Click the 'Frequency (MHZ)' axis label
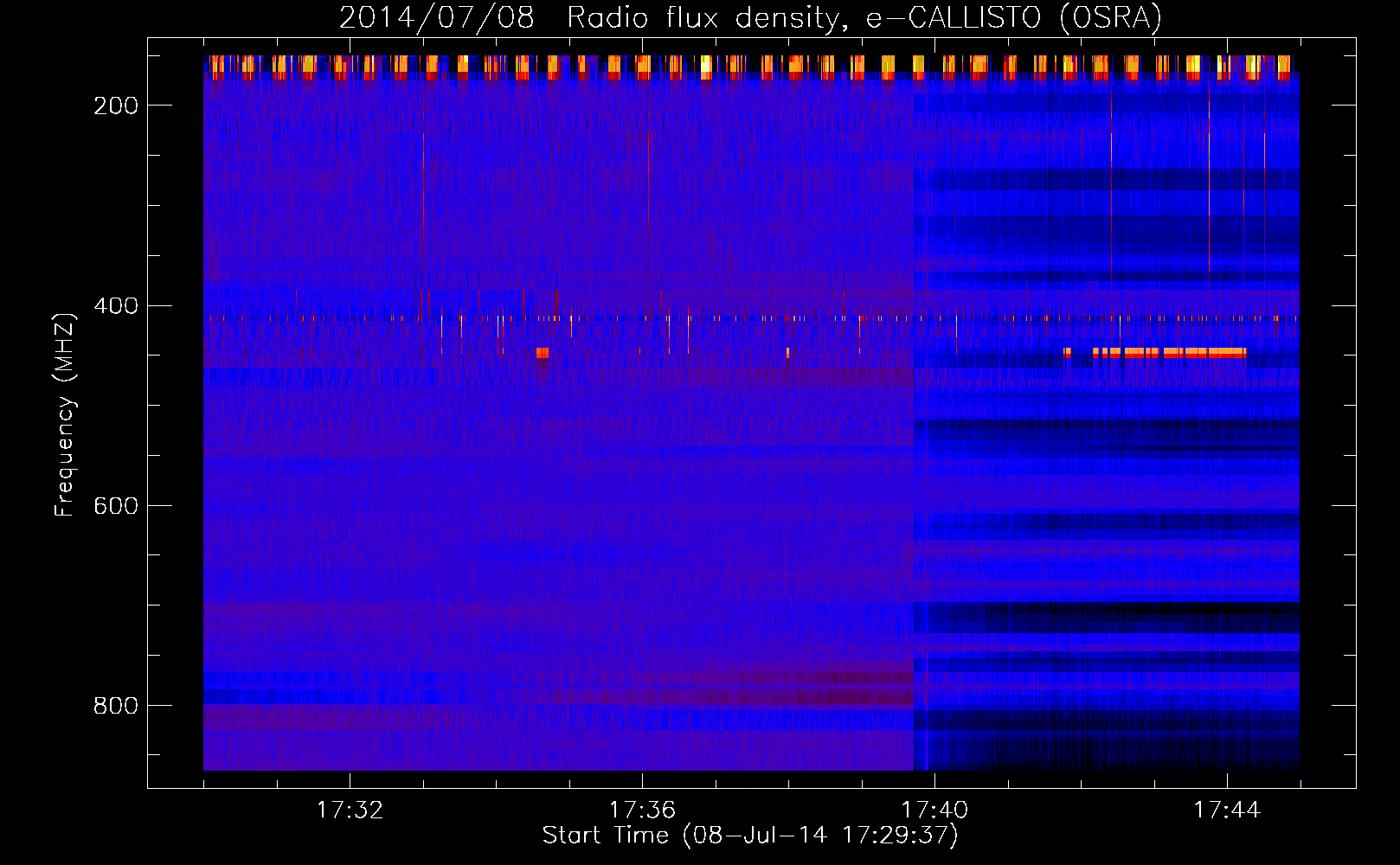The image size is (1400, 865). (x=65, y=414)
